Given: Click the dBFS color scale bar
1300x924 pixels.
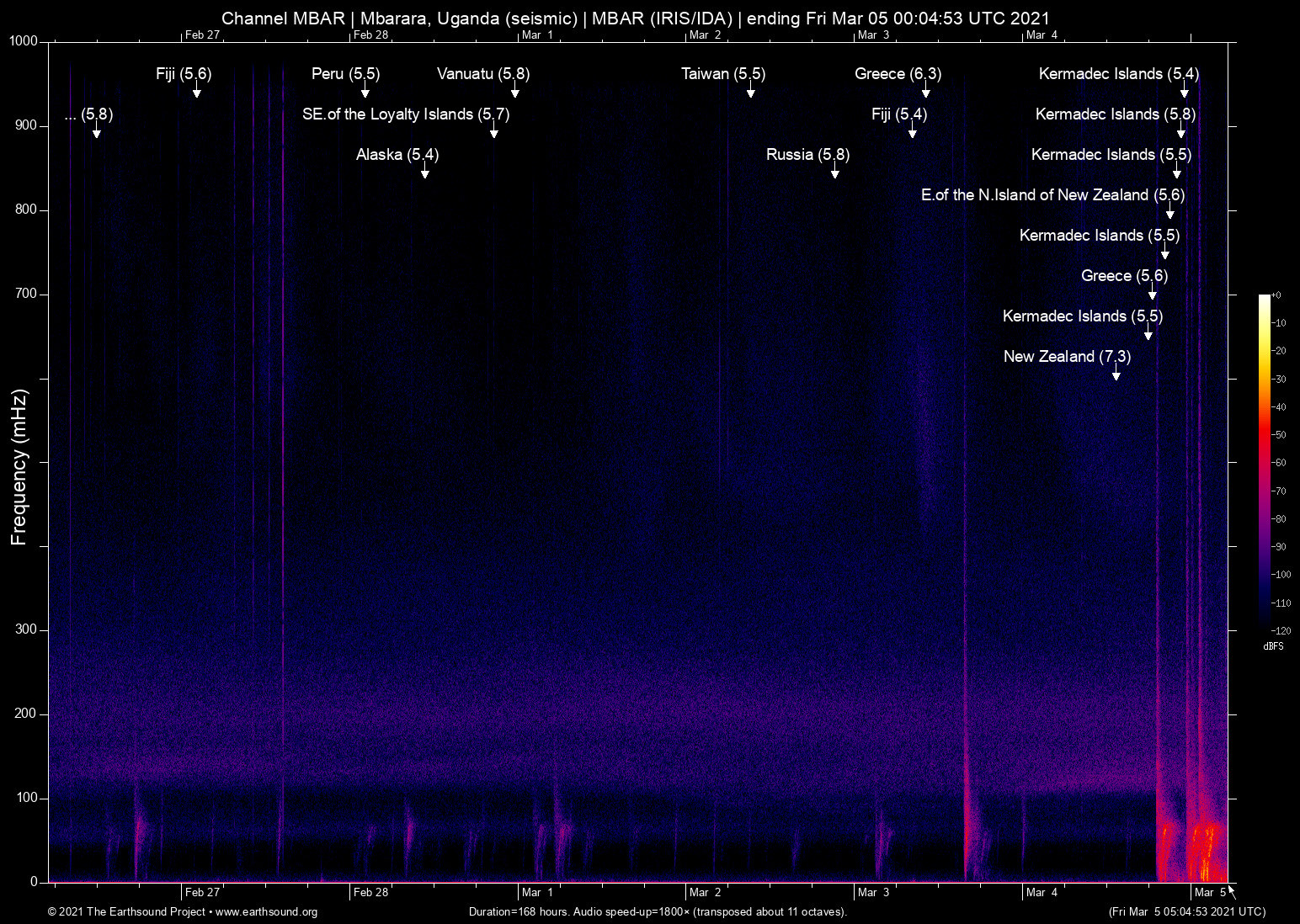Looking at the screenshot, I should tap(1265, 463).
